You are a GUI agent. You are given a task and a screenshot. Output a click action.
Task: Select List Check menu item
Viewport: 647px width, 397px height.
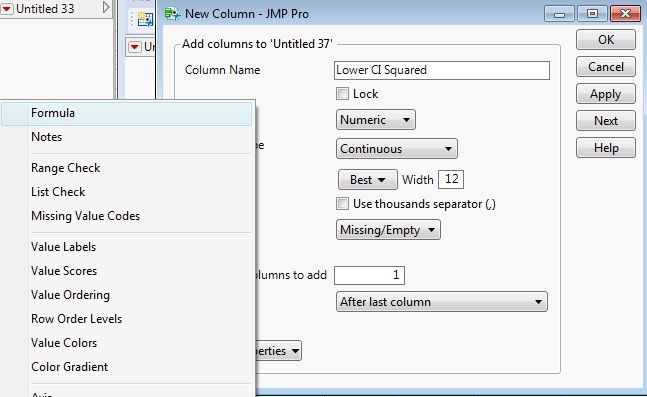126,192
